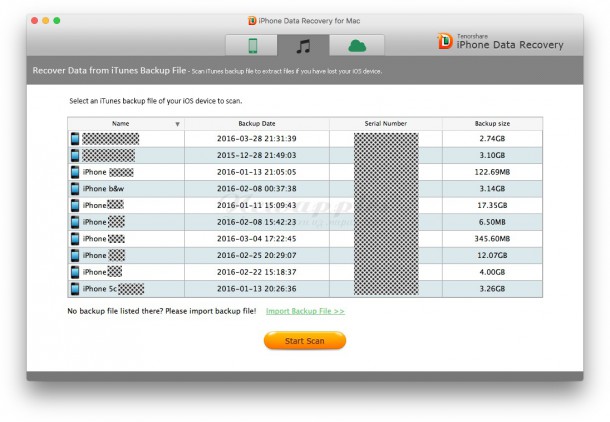610x422 pixels.
Task: Open the iCloud backup recovery tab
Action: [x=356, y=45]
